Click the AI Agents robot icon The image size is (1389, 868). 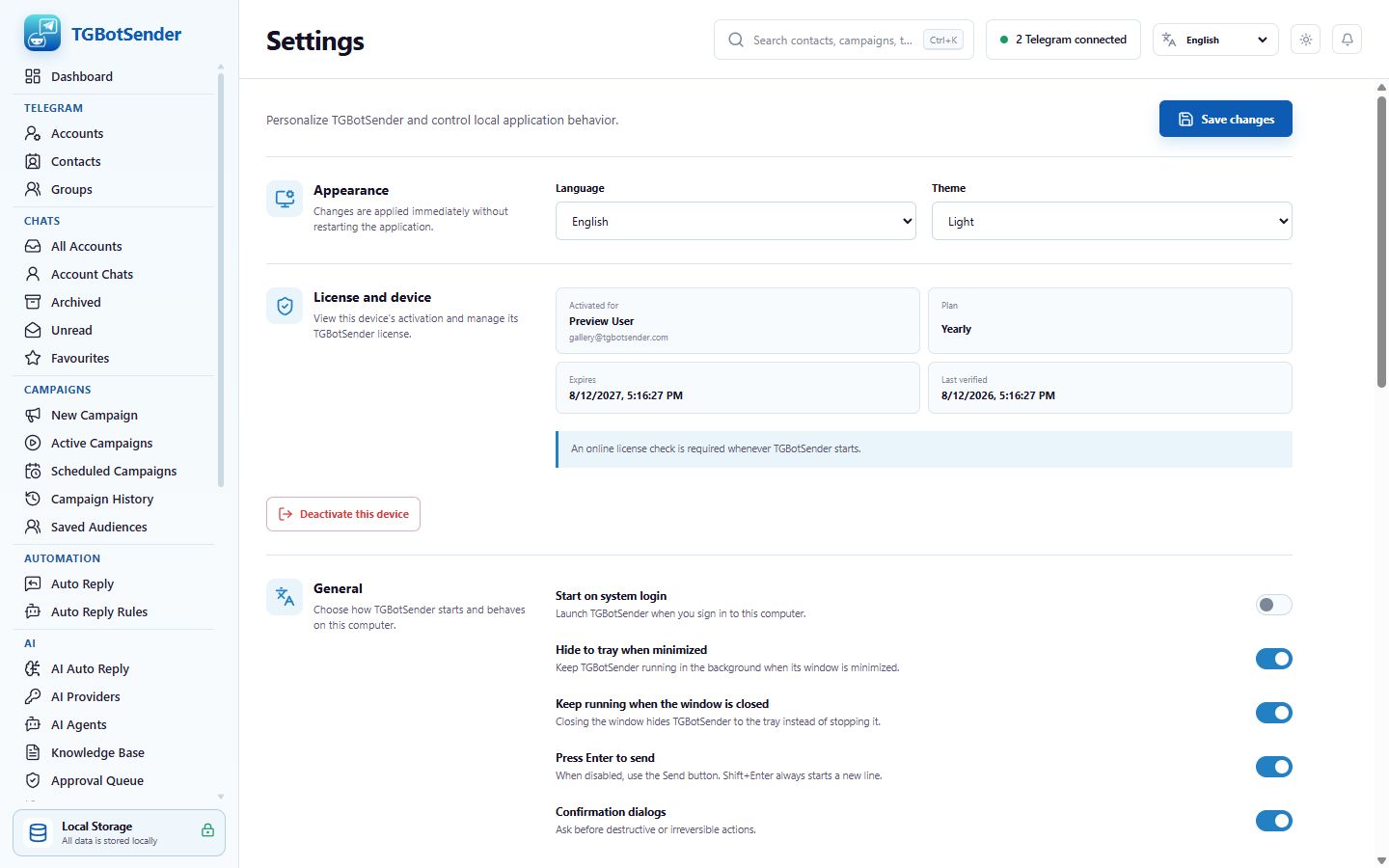coord(33,724)
